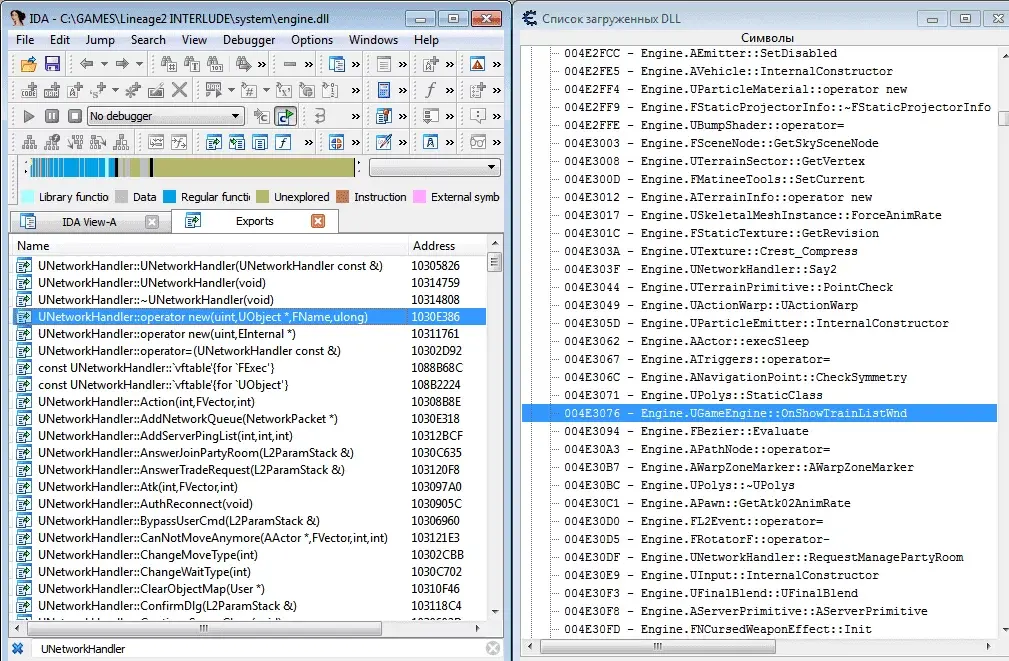Jump back with the left arrow
1009x661 pixels.
[x=86, y=64]
